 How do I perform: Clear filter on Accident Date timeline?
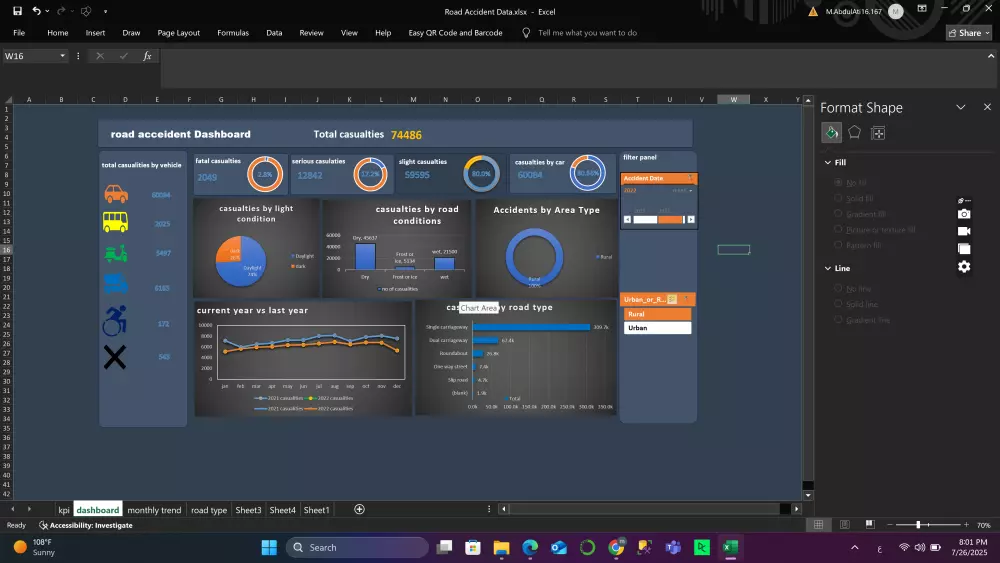(690, 178)
